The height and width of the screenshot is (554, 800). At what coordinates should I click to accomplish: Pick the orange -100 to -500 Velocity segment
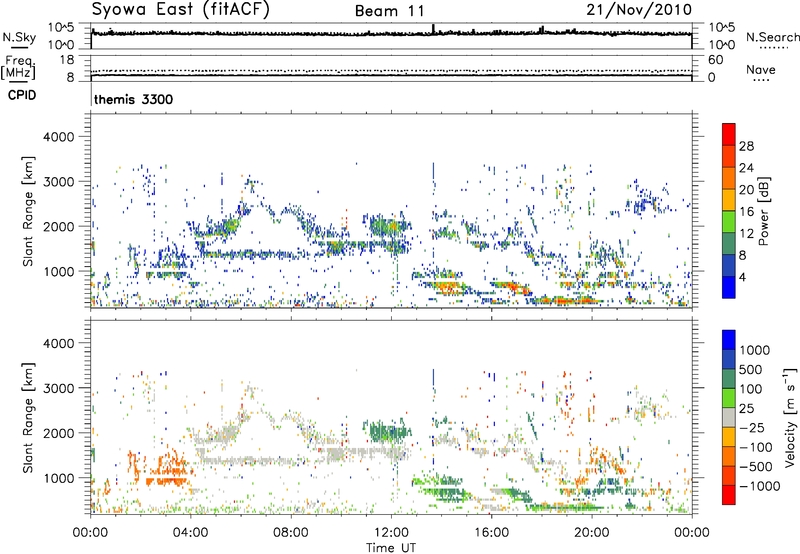pos(729,457)
